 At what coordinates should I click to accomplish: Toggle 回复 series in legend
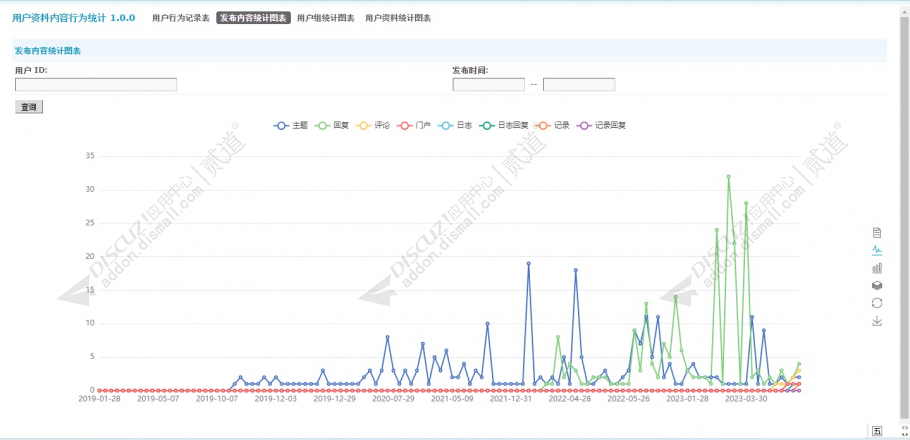(x=332, y=125)
